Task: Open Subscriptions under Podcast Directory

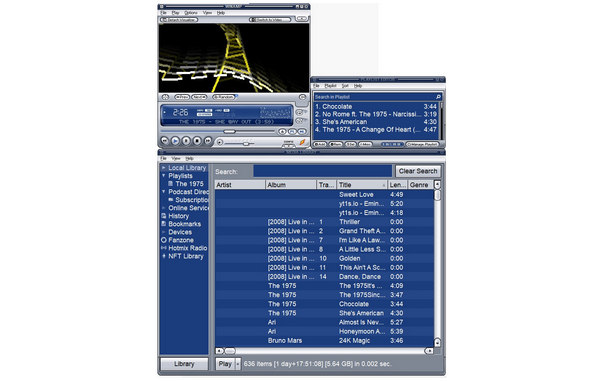Action: [x=191, y=200]
